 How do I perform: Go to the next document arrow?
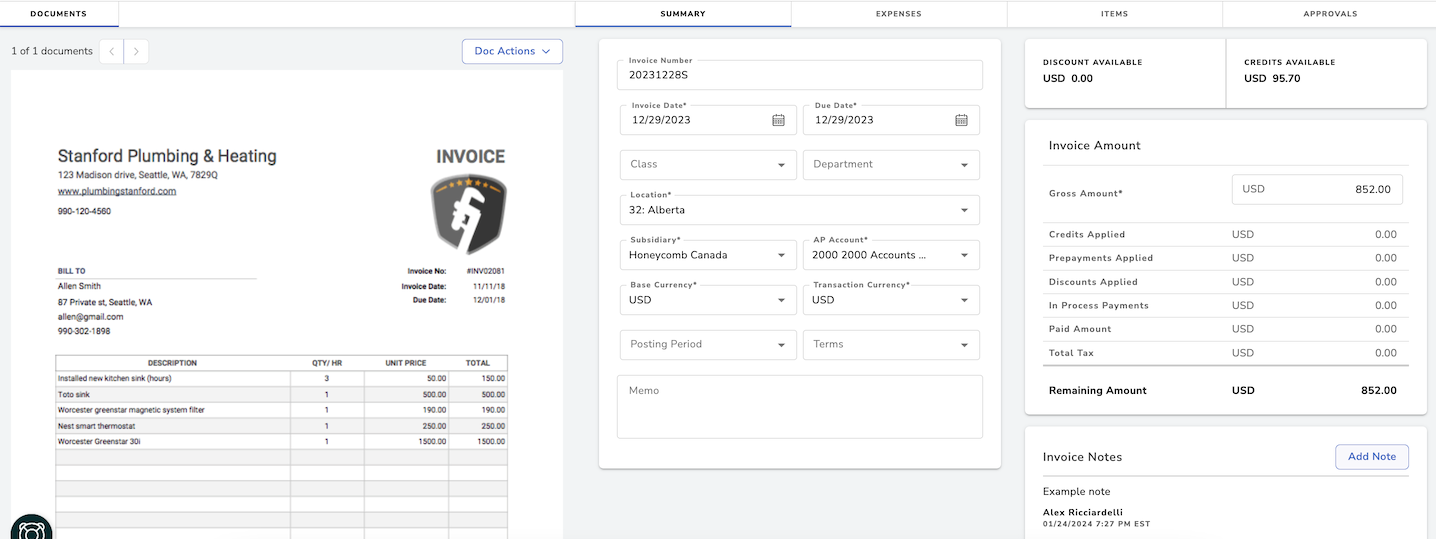pos(136,51)
